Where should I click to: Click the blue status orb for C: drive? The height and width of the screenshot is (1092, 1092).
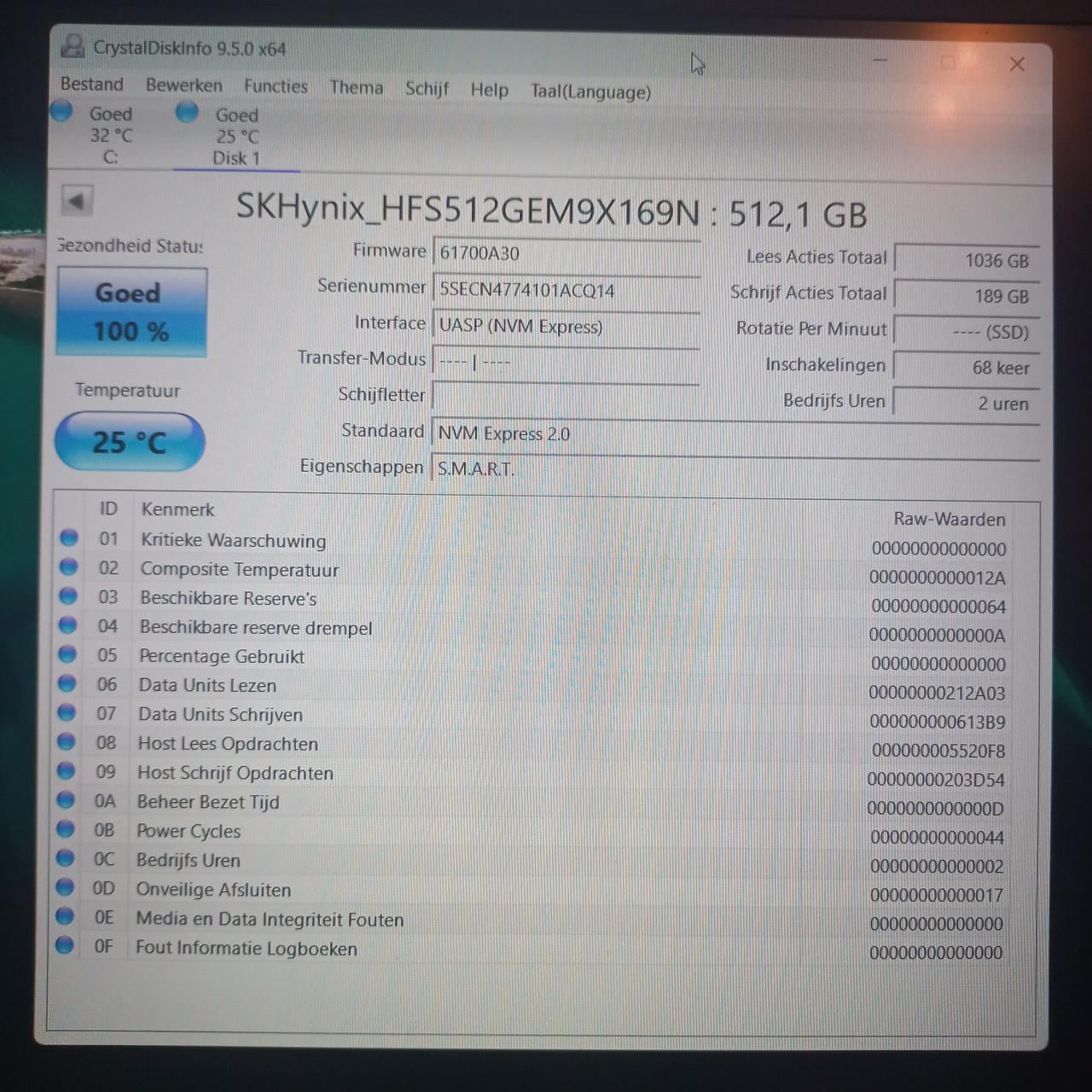[x=61, y=111]
